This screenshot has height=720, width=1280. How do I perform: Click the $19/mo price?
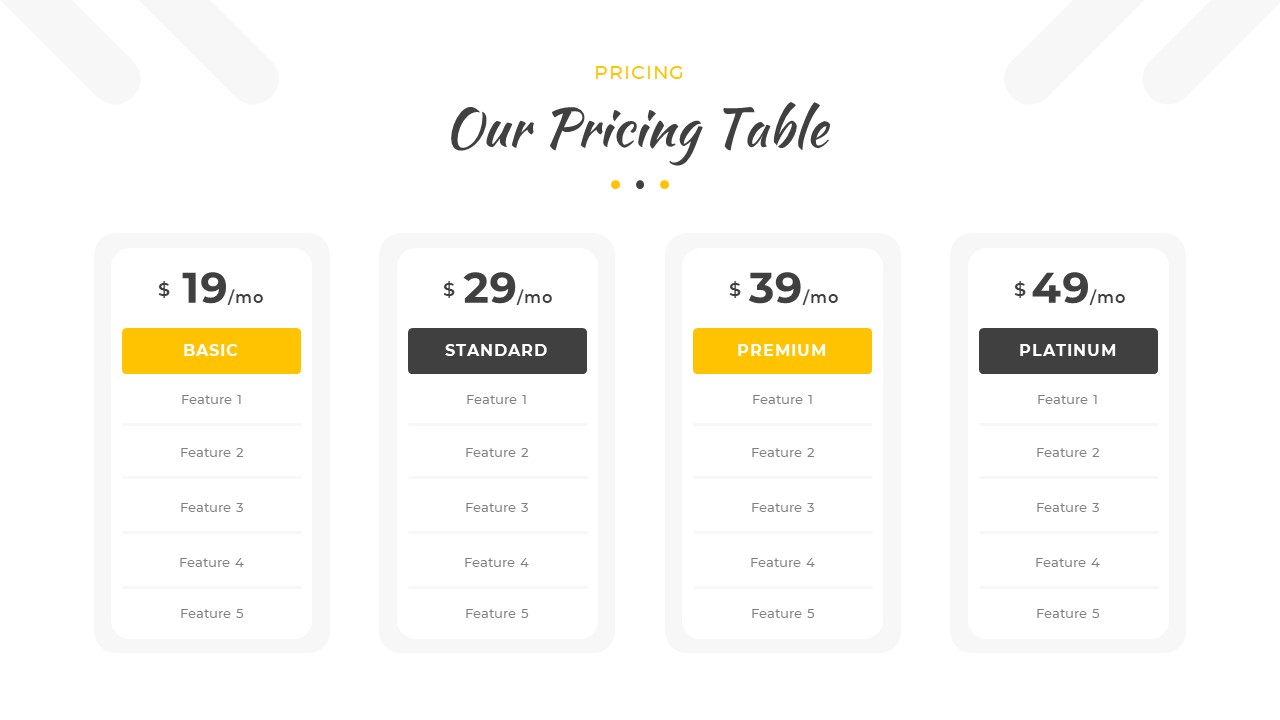pyautogui.click(x=211, y=289)
